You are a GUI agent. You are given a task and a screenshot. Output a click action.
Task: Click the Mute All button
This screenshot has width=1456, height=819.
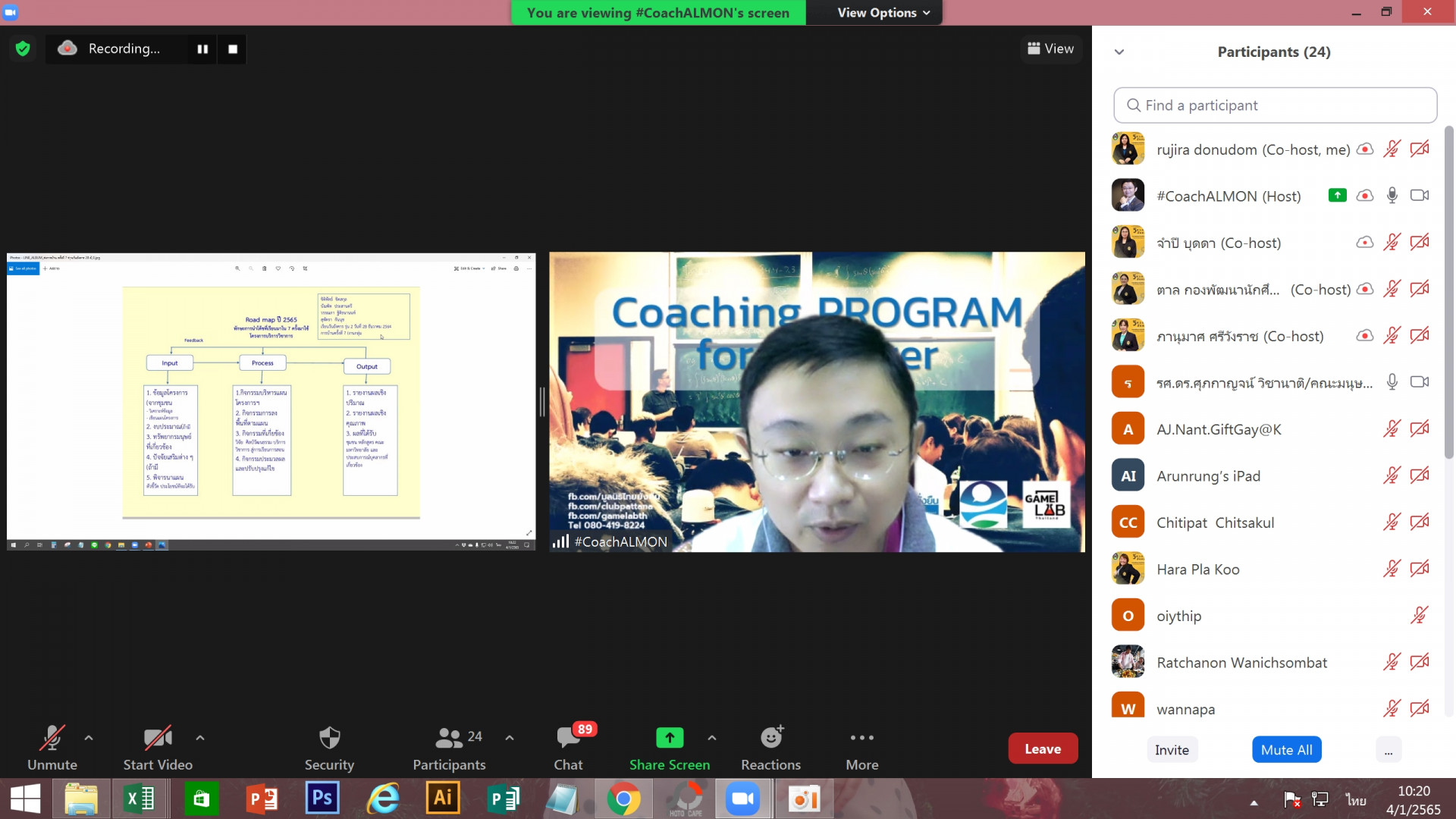coord(1286,749)
